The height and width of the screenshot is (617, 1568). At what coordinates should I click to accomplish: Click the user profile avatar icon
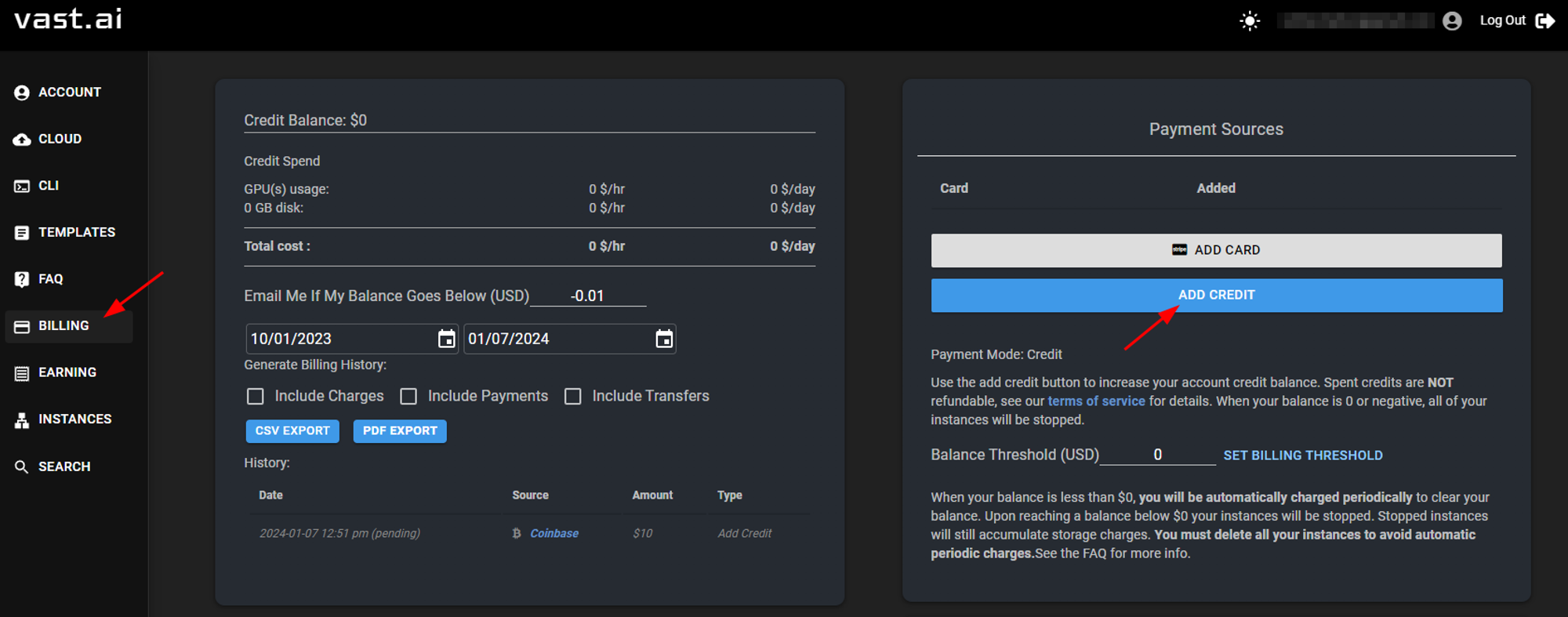(x=1452, y=21)
